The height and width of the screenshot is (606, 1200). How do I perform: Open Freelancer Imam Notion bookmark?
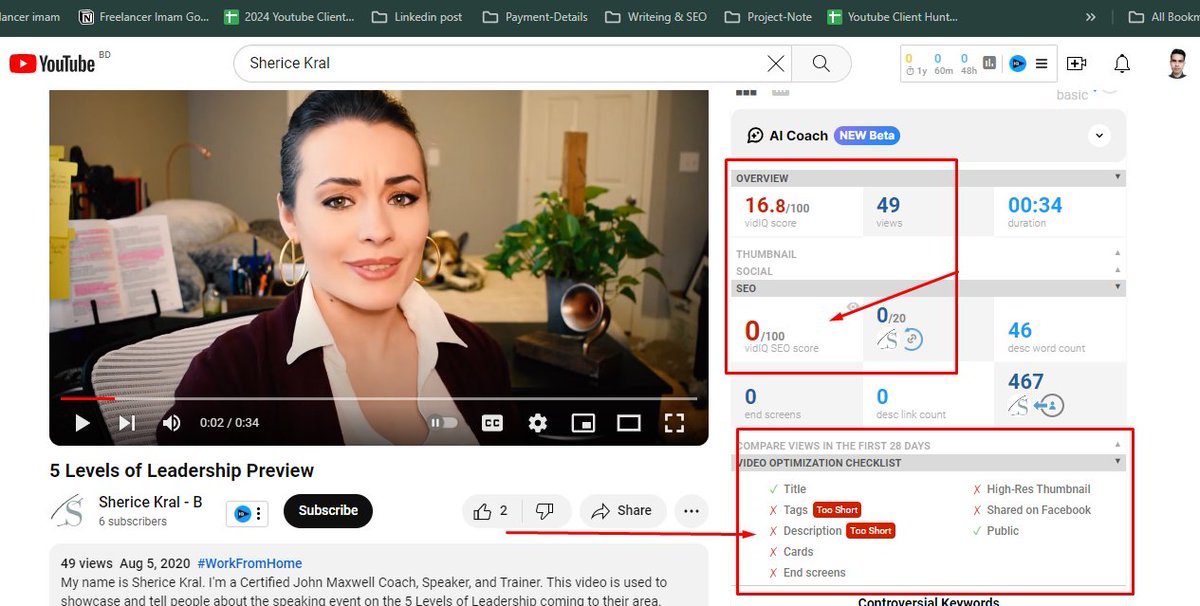144,17
